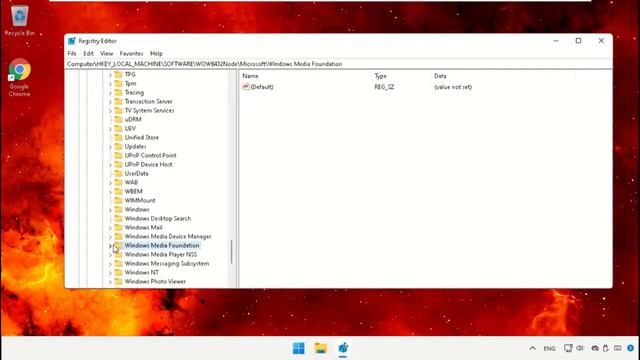Select the (Default) value name
The image size is (640, 360).
click(262, 87)
